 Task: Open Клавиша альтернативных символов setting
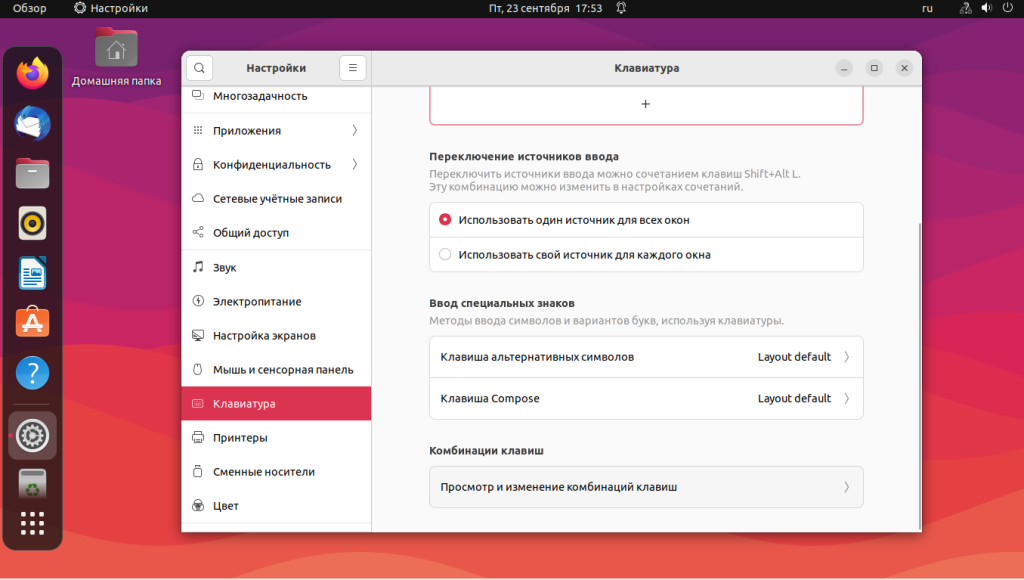tap(646, 357)
